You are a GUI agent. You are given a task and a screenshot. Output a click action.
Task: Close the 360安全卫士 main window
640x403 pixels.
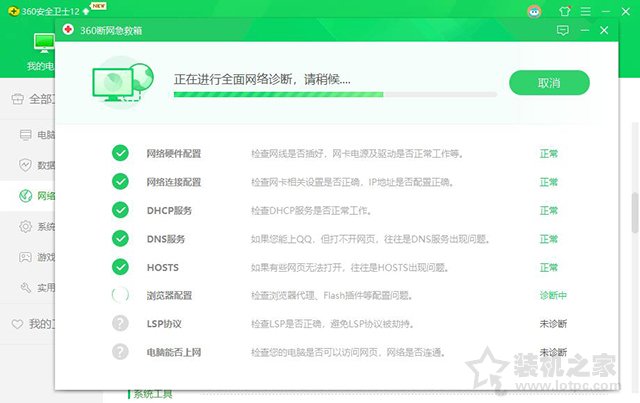626,11
